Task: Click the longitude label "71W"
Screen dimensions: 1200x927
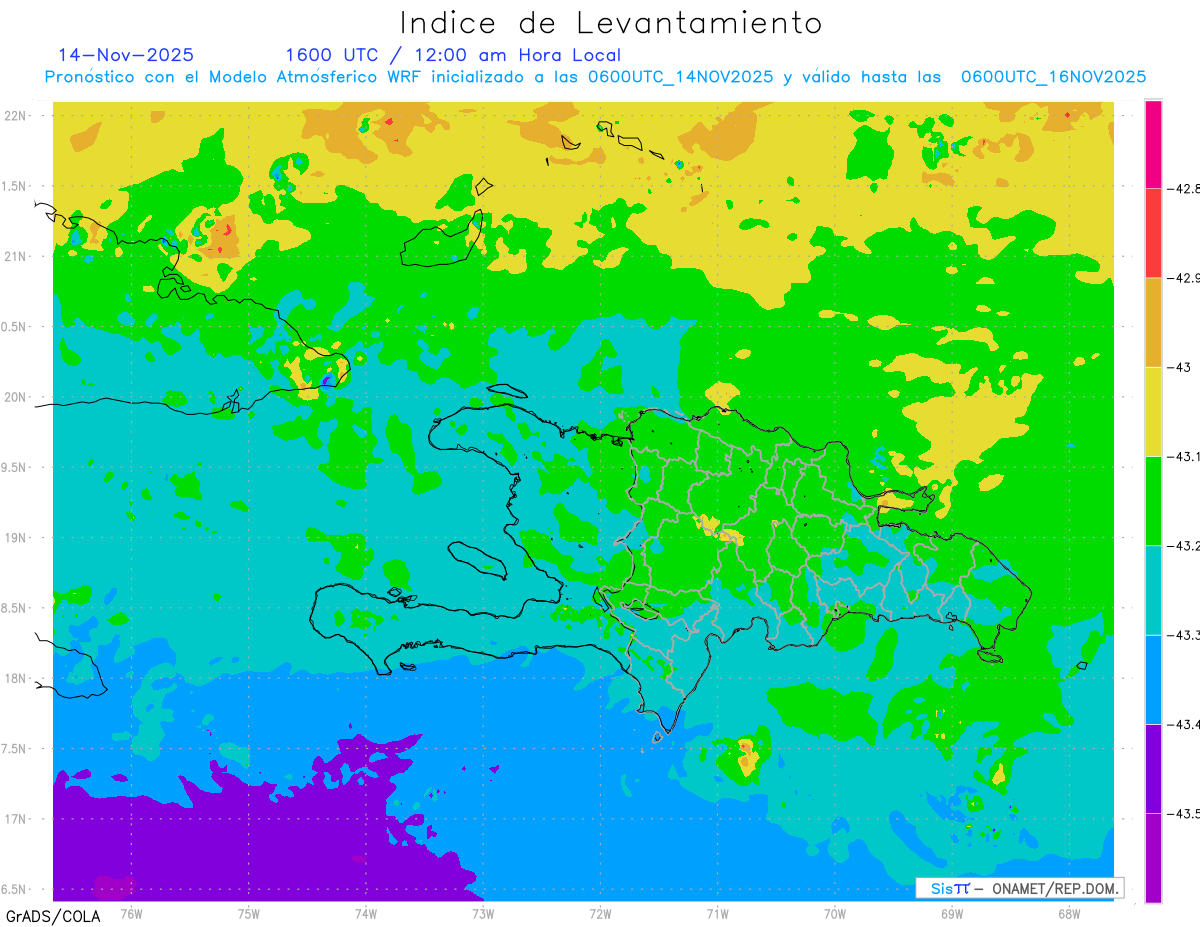Action: click(x=717, y=913)
